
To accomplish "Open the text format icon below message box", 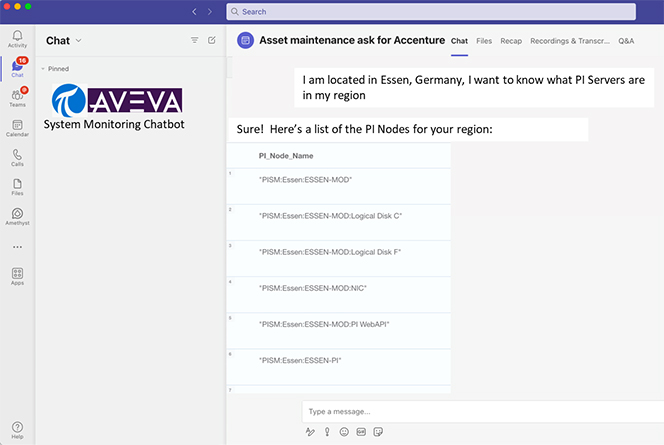I will (310, 431).
